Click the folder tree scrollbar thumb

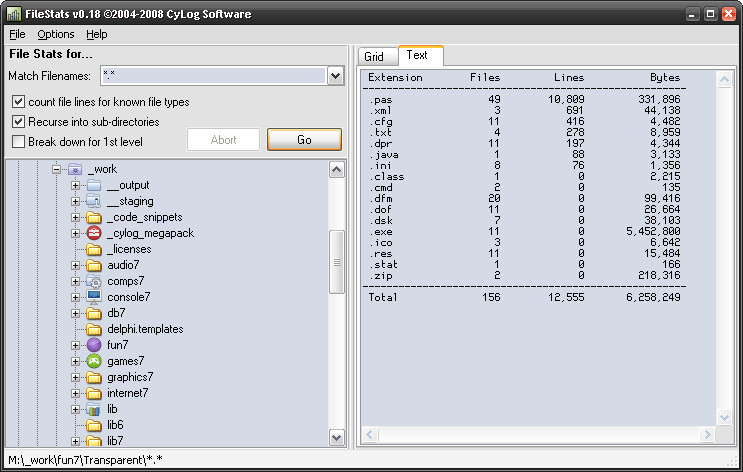coord(336,262)
